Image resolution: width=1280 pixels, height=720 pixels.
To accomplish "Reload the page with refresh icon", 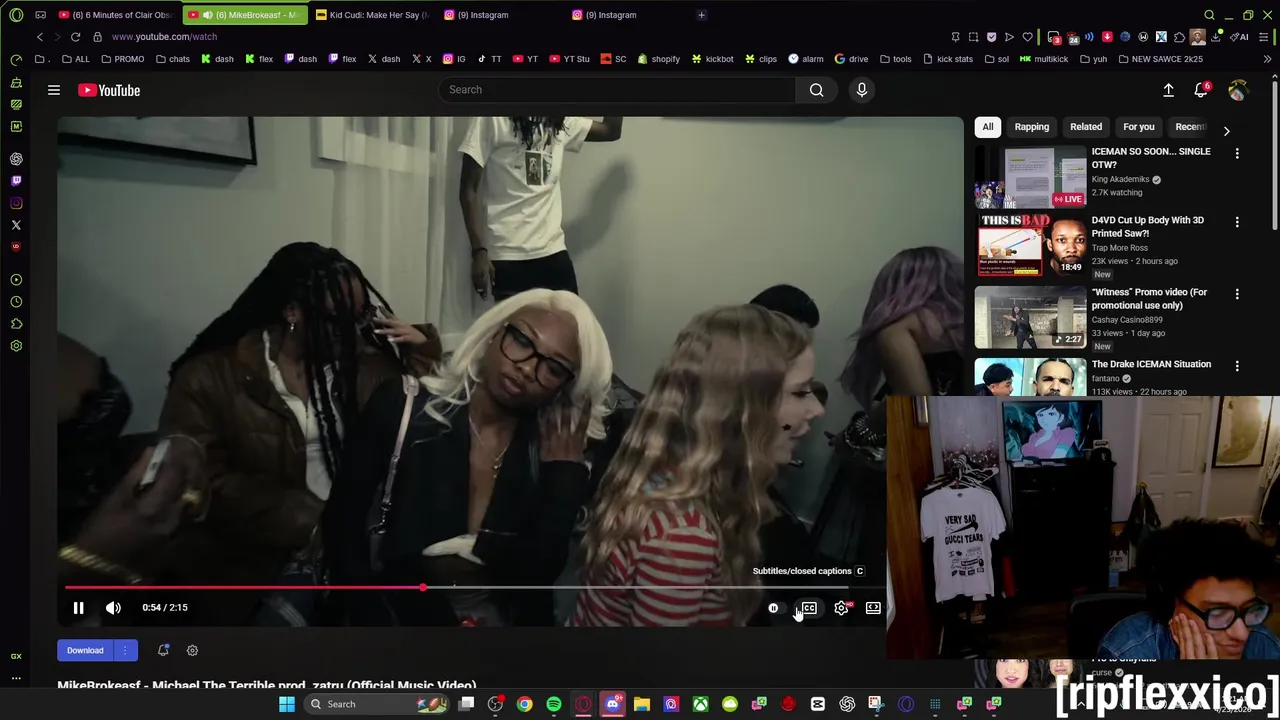I will (75, 37).
